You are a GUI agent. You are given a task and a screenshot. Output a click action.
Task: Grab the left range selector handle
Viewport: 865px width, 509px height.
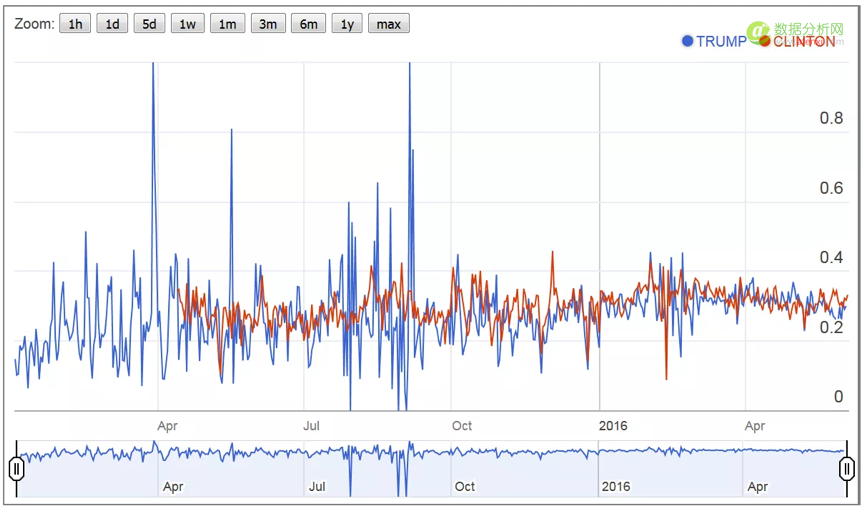pyautogui.click(x=16, y=468)
